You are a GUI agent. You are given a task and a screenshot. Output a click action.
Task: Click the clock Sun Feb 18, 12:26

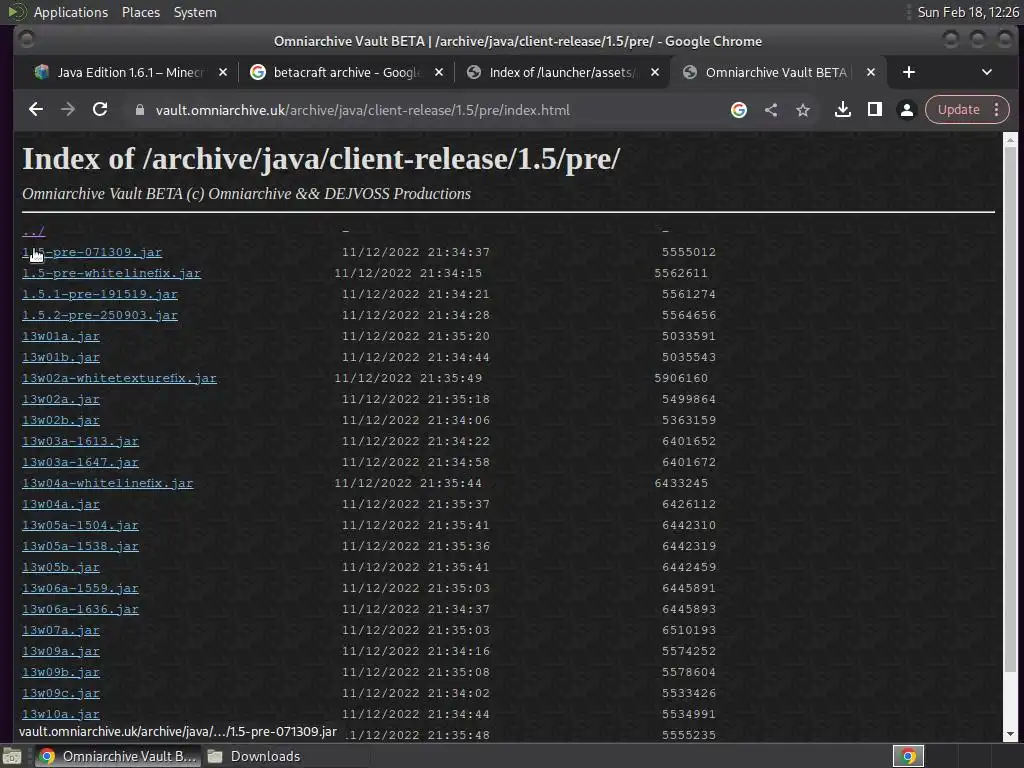(x=968, y=12)
